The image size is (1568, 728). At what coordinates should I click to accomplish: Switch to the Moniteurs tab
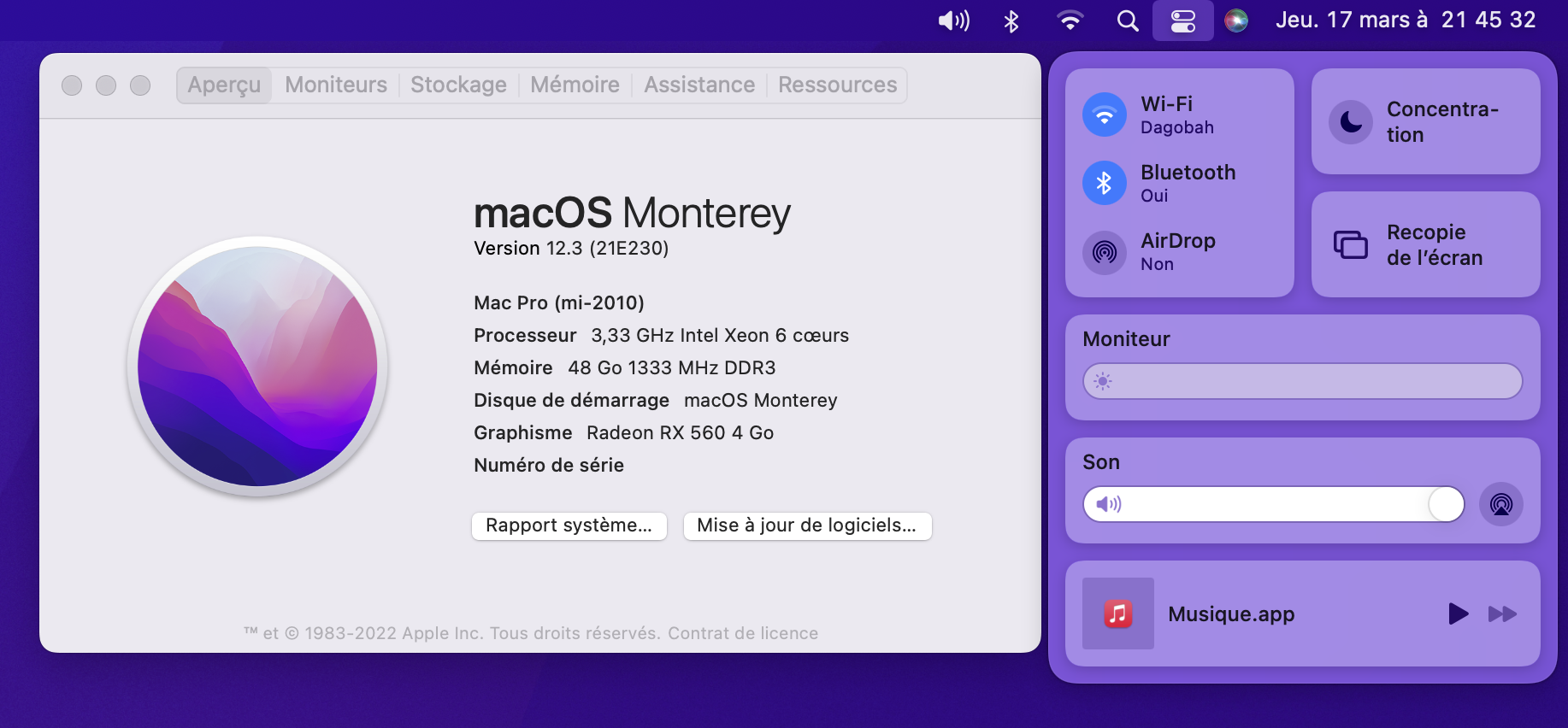[x=336, y=85]
